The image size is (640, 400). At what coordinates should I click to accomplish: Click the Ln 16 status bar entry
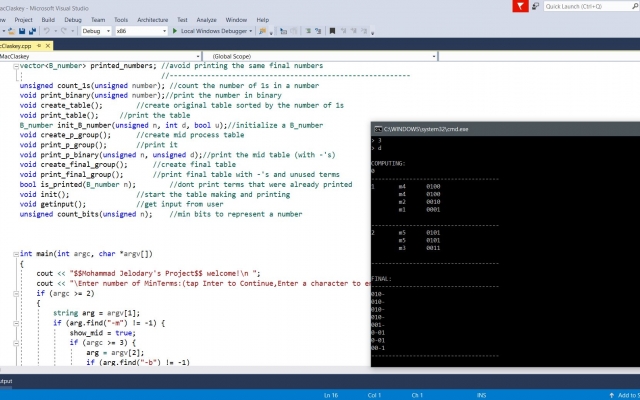[331, 395]
